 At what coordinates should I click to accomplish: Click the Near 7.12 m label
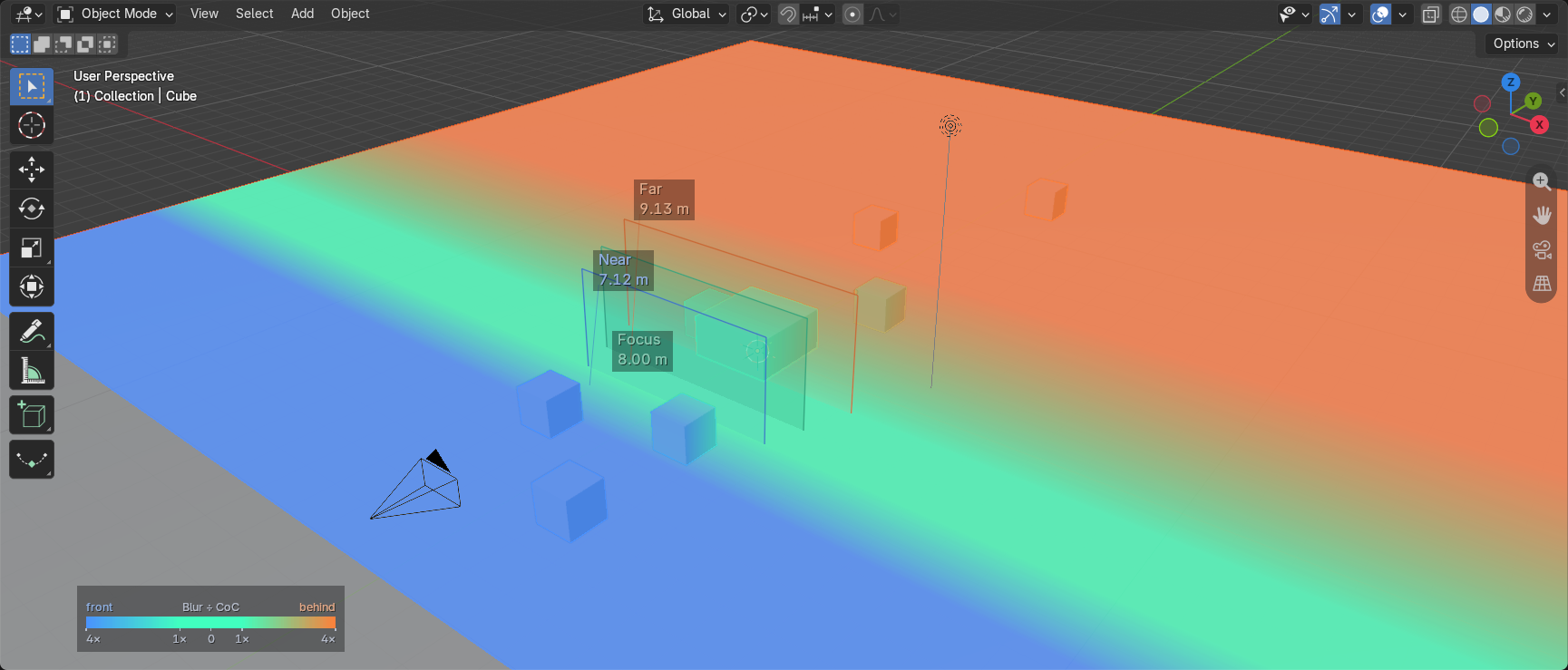coord(624,270)
